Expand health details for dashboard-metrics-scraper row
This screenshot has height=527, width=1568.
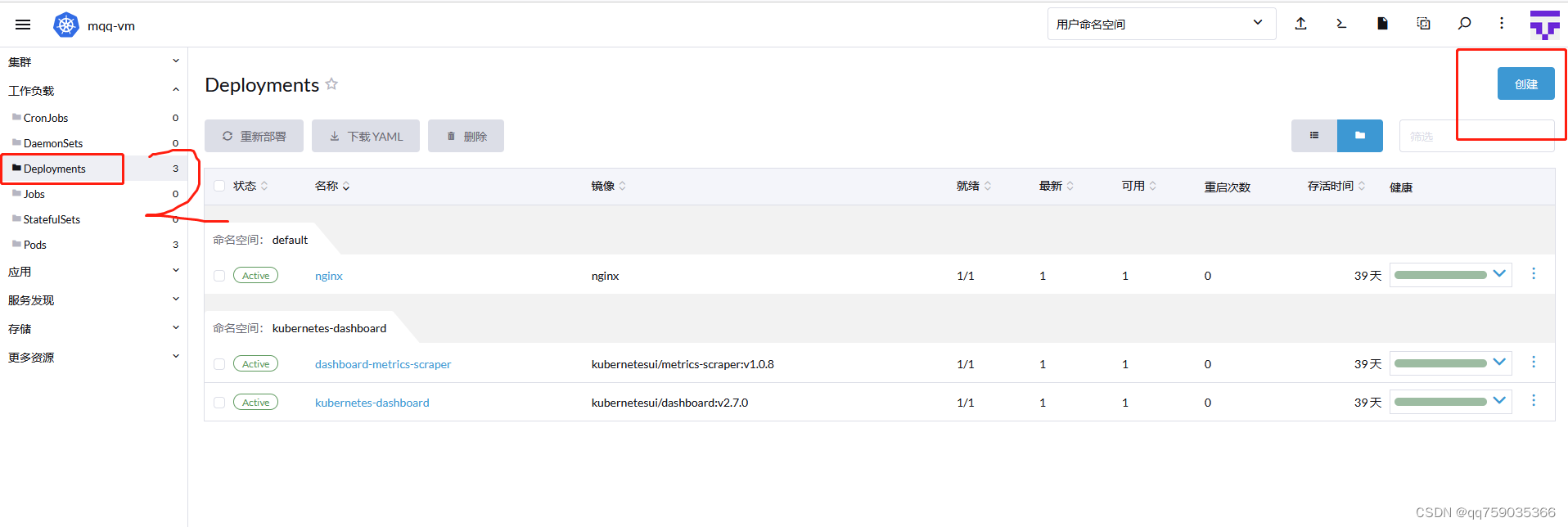pyautogui.click(x=1499, y=363)
